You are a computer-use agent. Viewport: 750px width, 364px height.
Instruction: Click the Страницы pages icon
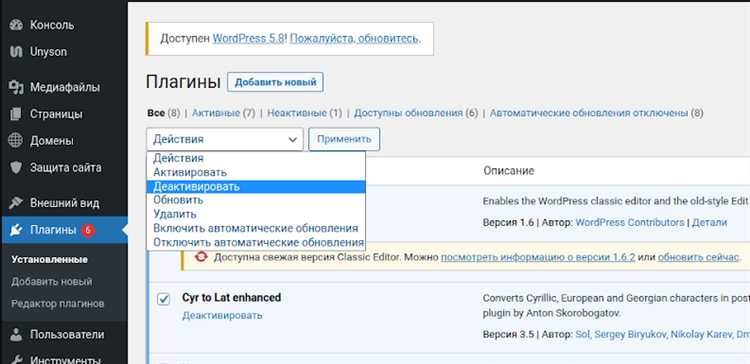[x=16, y=114]
